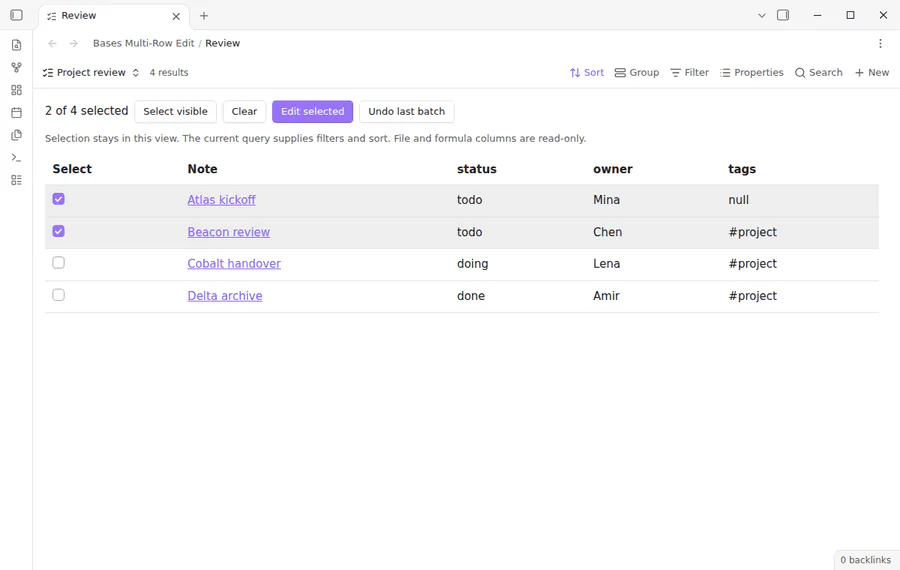Click todo status in Atlas kickoff row
This screenshot has height=570, width=900.
click(x=470, y=200)
